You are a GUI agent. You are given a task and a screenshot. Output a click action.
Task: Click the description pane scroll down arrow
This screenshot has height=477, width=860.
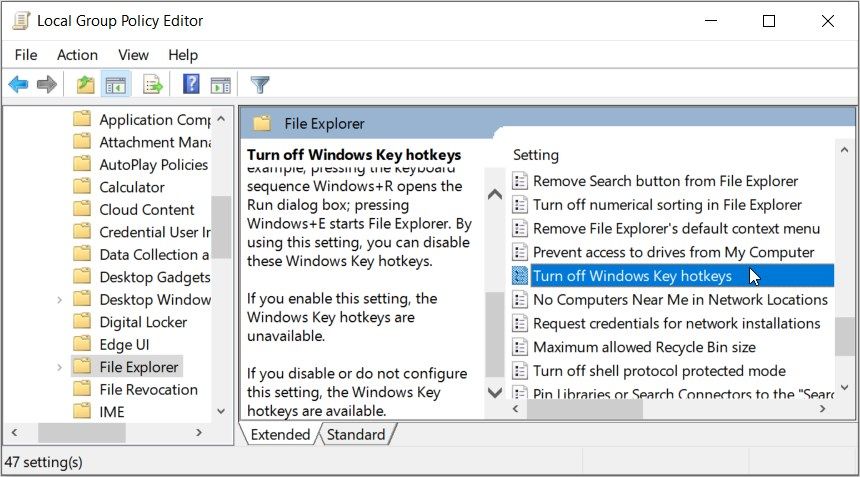(495, 392)
